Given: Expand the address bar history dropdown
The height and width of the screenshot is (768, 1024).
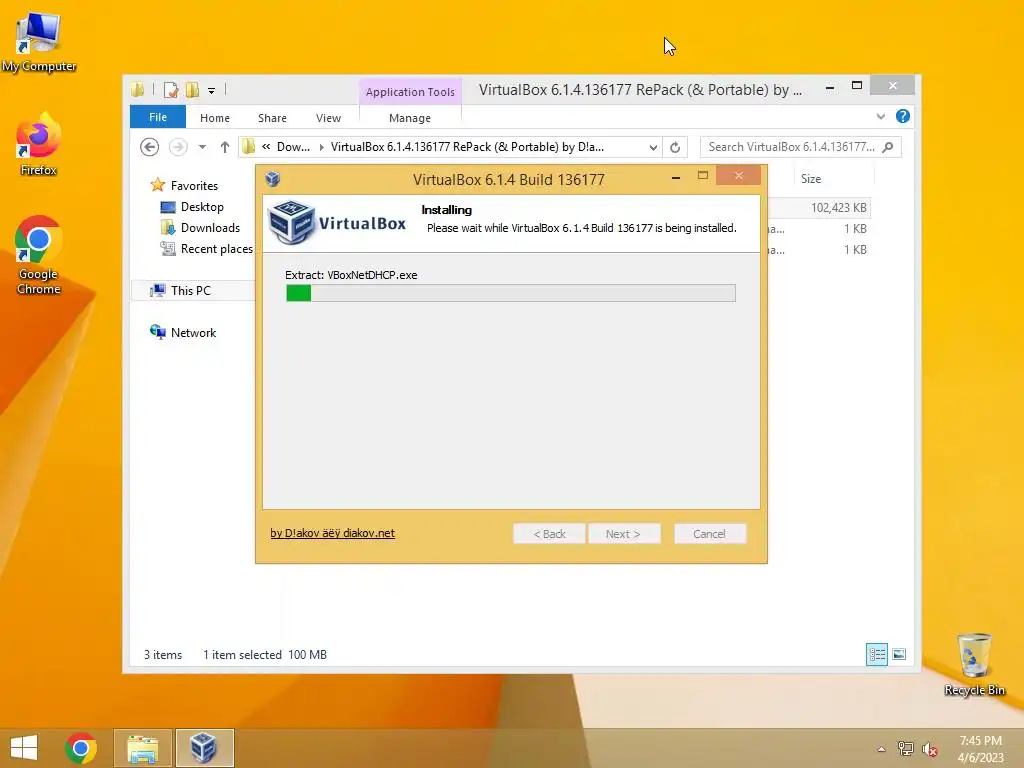Looking at the screenshot, I should pos(652,147).
